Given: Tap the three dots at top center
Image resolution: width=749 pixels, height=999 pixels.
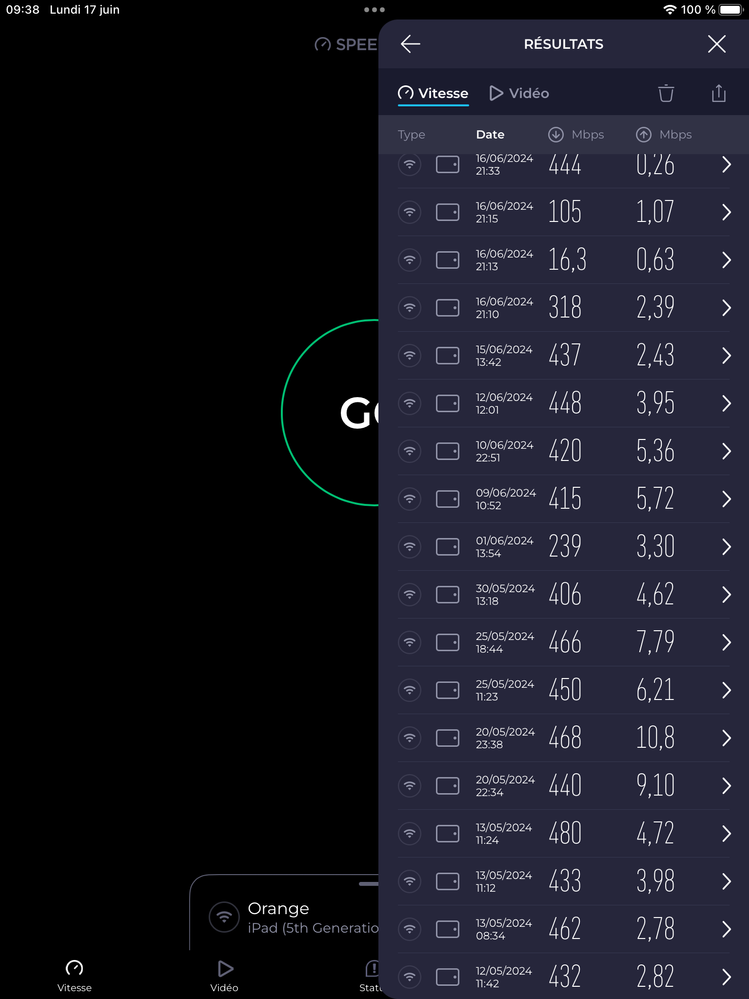Looking at the screenshot, I should pos(374,9).
